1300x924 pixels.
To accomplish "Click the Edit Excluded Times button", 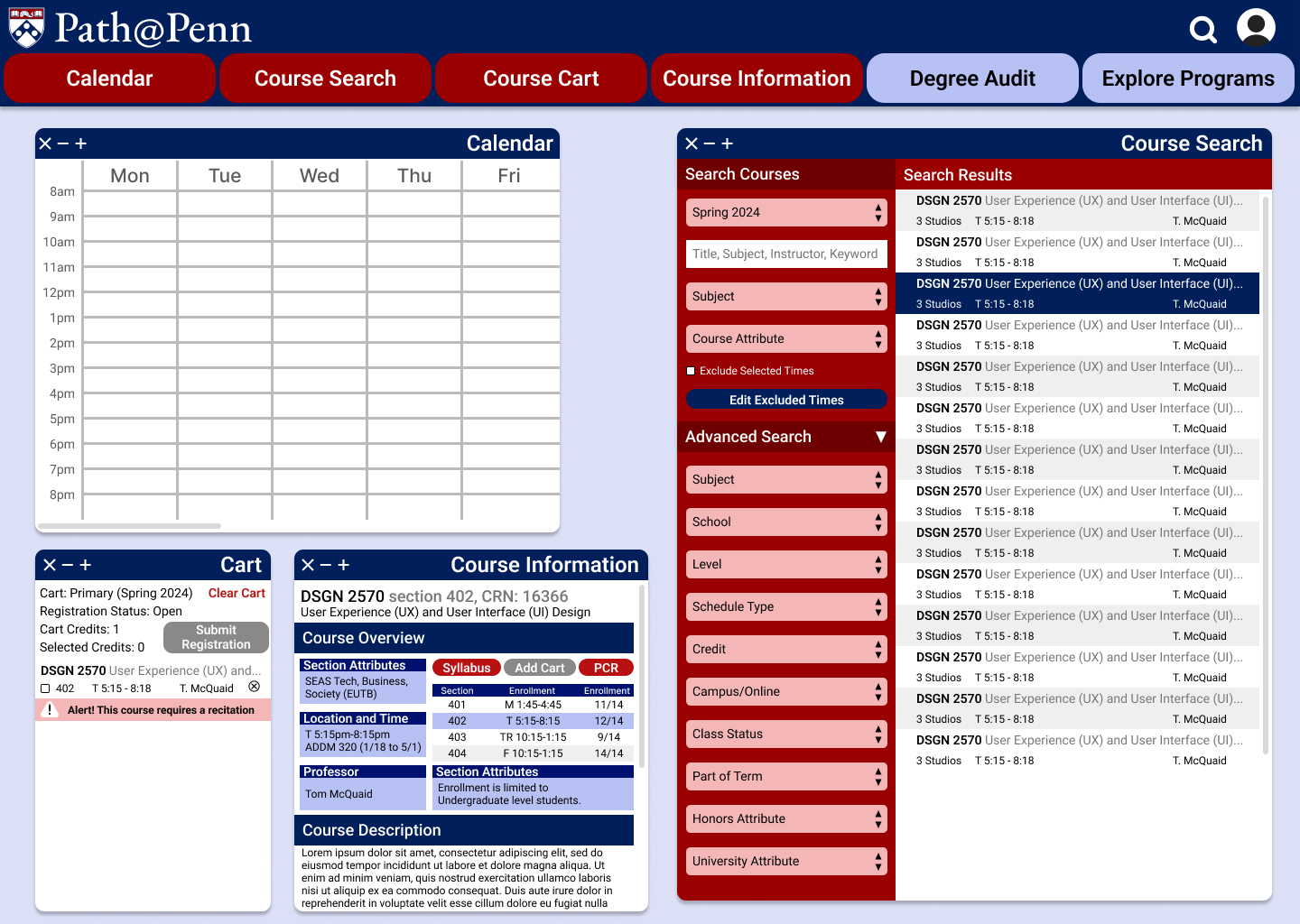I will [x=786, y=400].
